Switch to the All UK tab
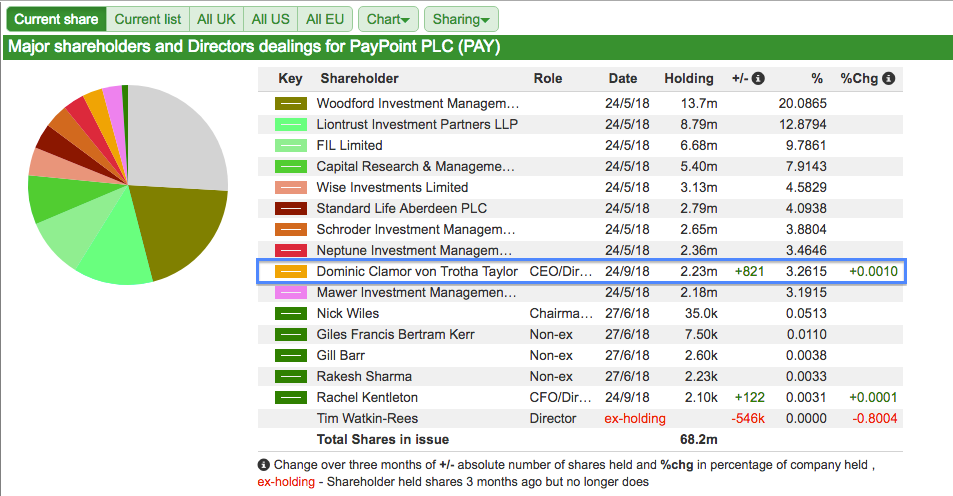Screen dimensions: 953x496 click(216, 19)
